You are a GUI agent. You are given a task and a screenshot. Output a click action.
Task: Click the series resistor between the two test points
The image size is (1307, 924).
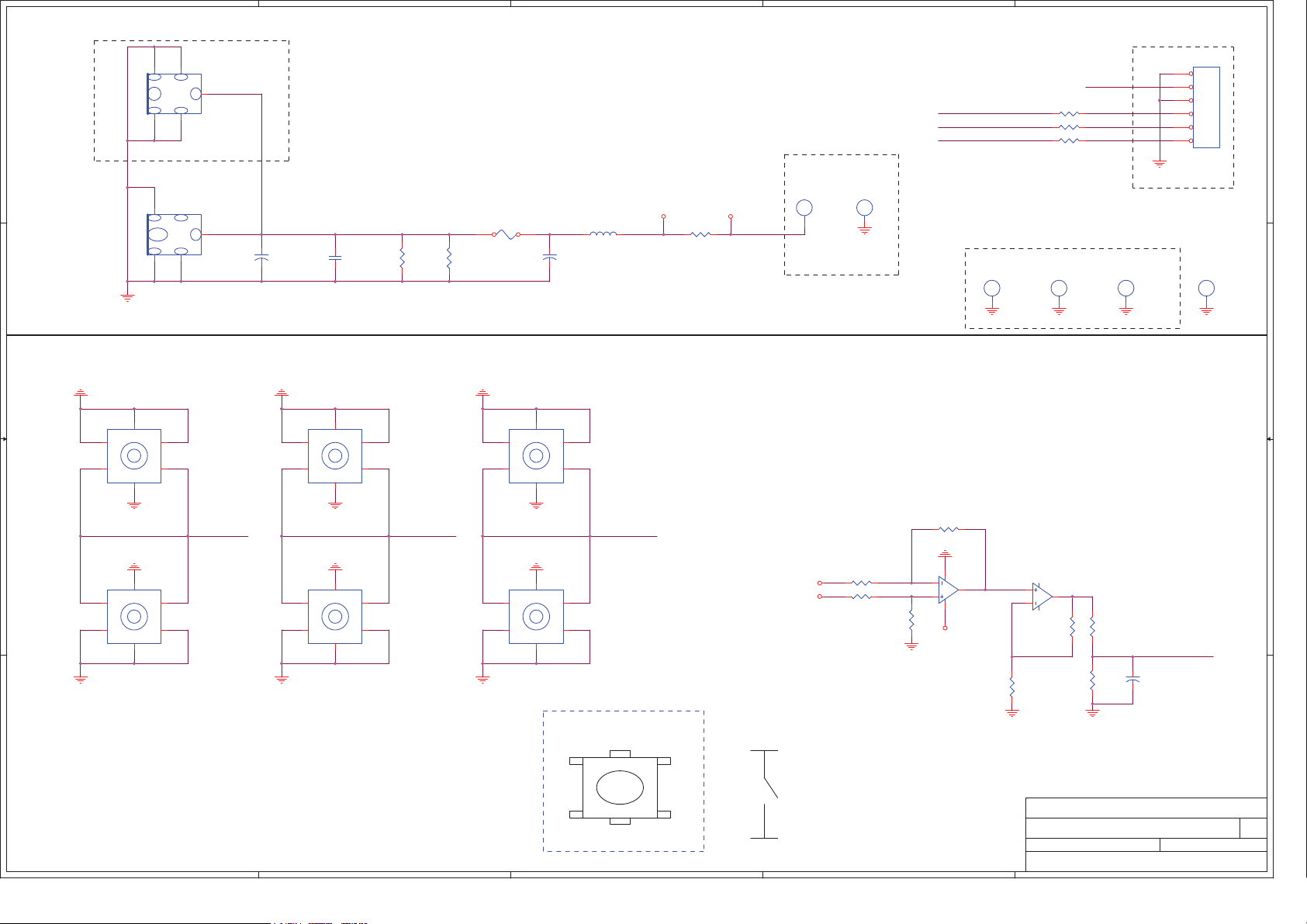coord(700,234)
